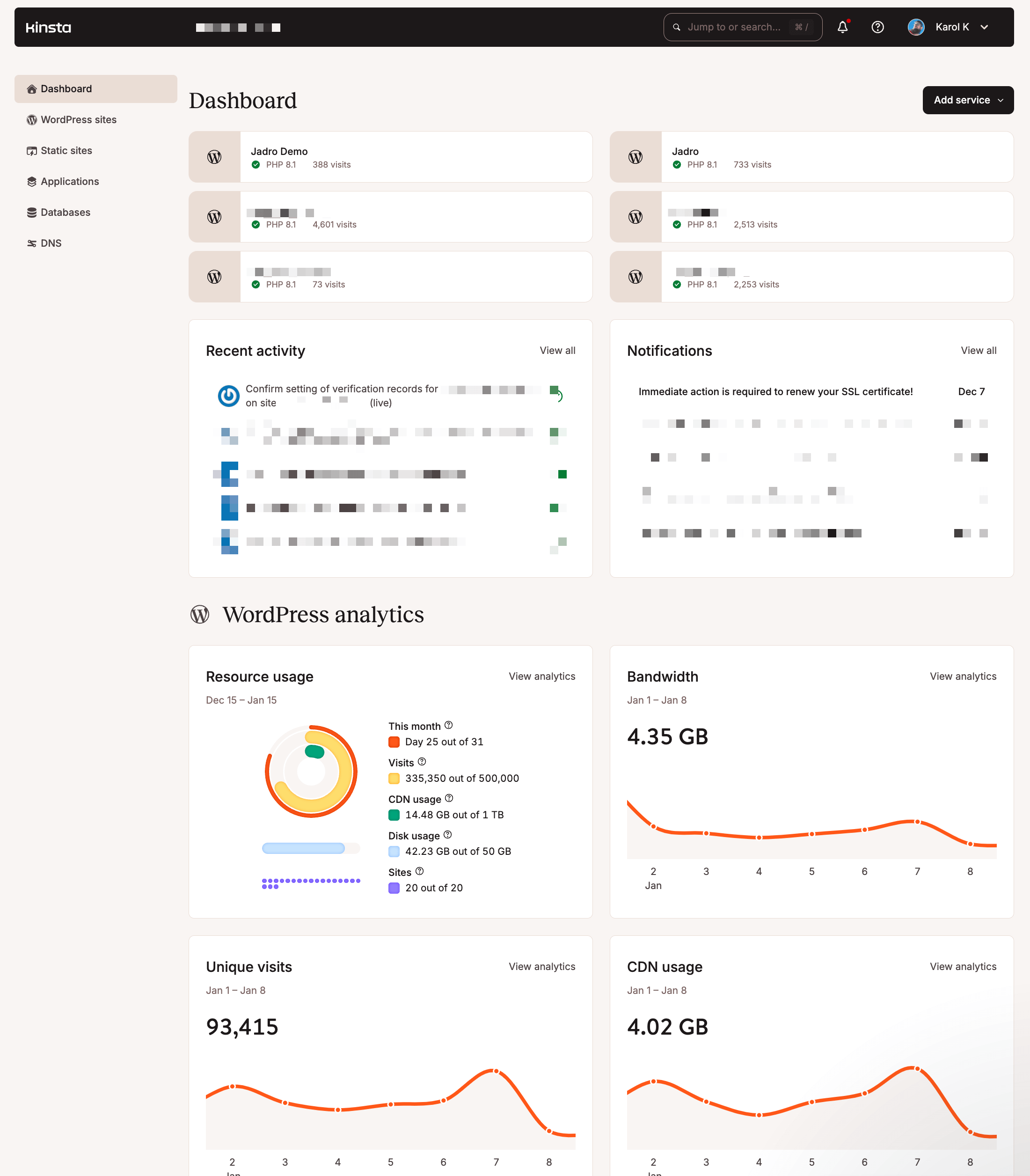Screen dimensions: 1030x1176
Task: Open View analytics for Bandwidth
Action: [x=963, y=676]
